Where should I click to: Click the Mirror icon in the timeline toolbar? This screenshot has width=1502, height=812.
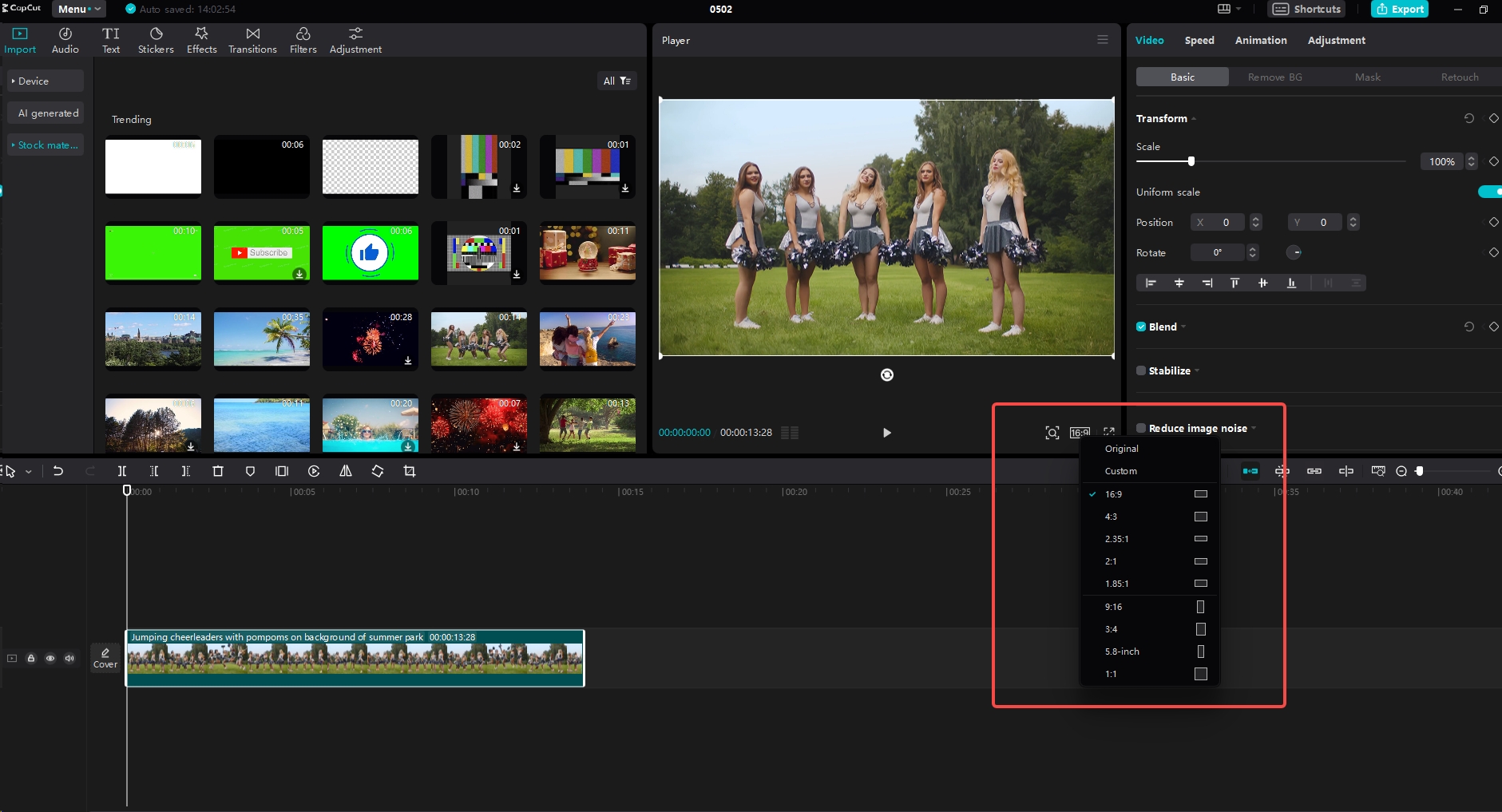point(346,470)
